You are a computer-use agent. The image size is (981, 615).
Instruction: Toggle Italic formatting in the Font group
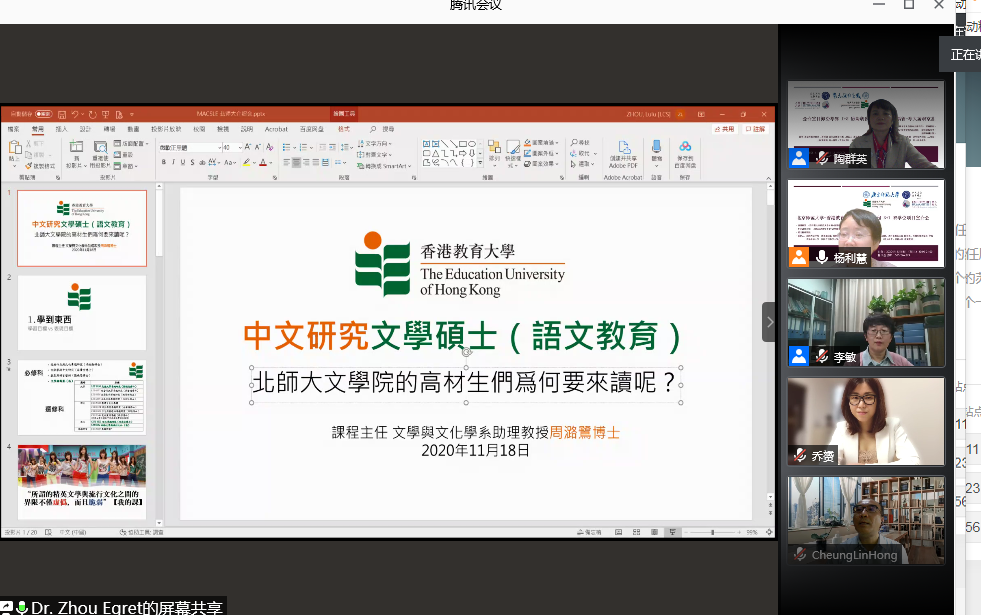click(171, 161)
